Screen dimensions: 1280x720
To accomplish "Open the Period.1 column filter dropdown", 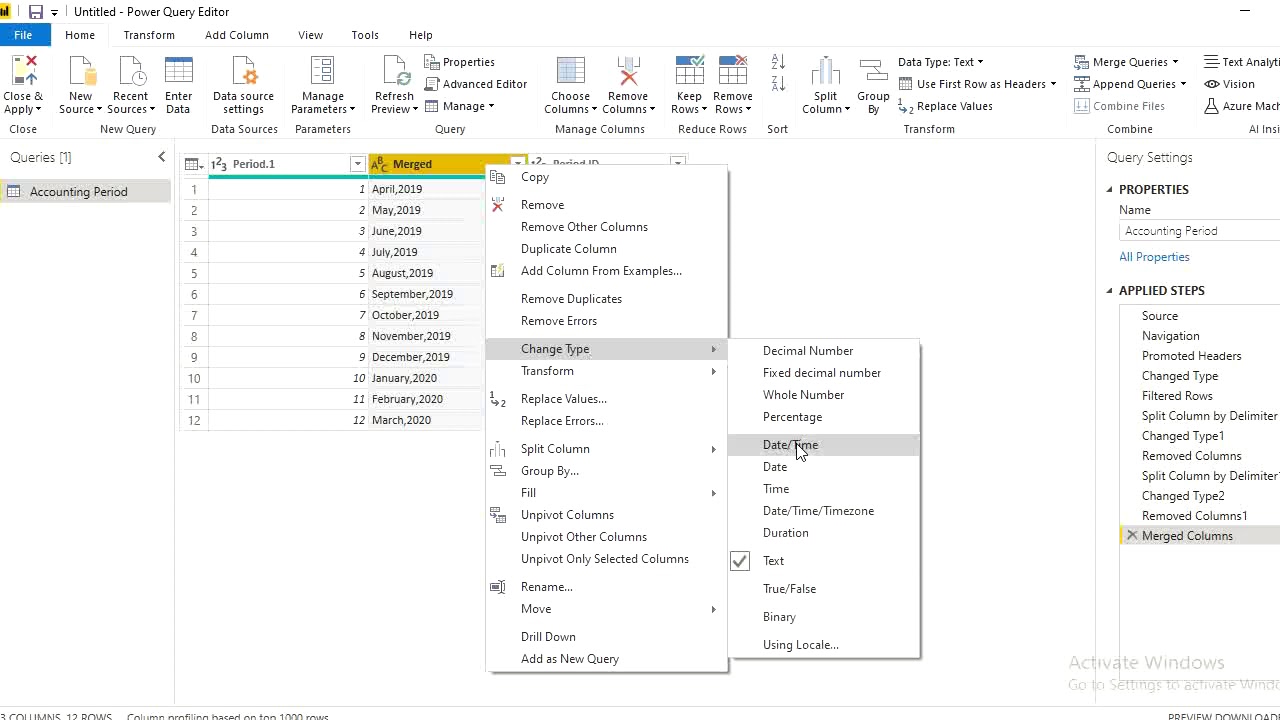I will click(x=357, y=164).
